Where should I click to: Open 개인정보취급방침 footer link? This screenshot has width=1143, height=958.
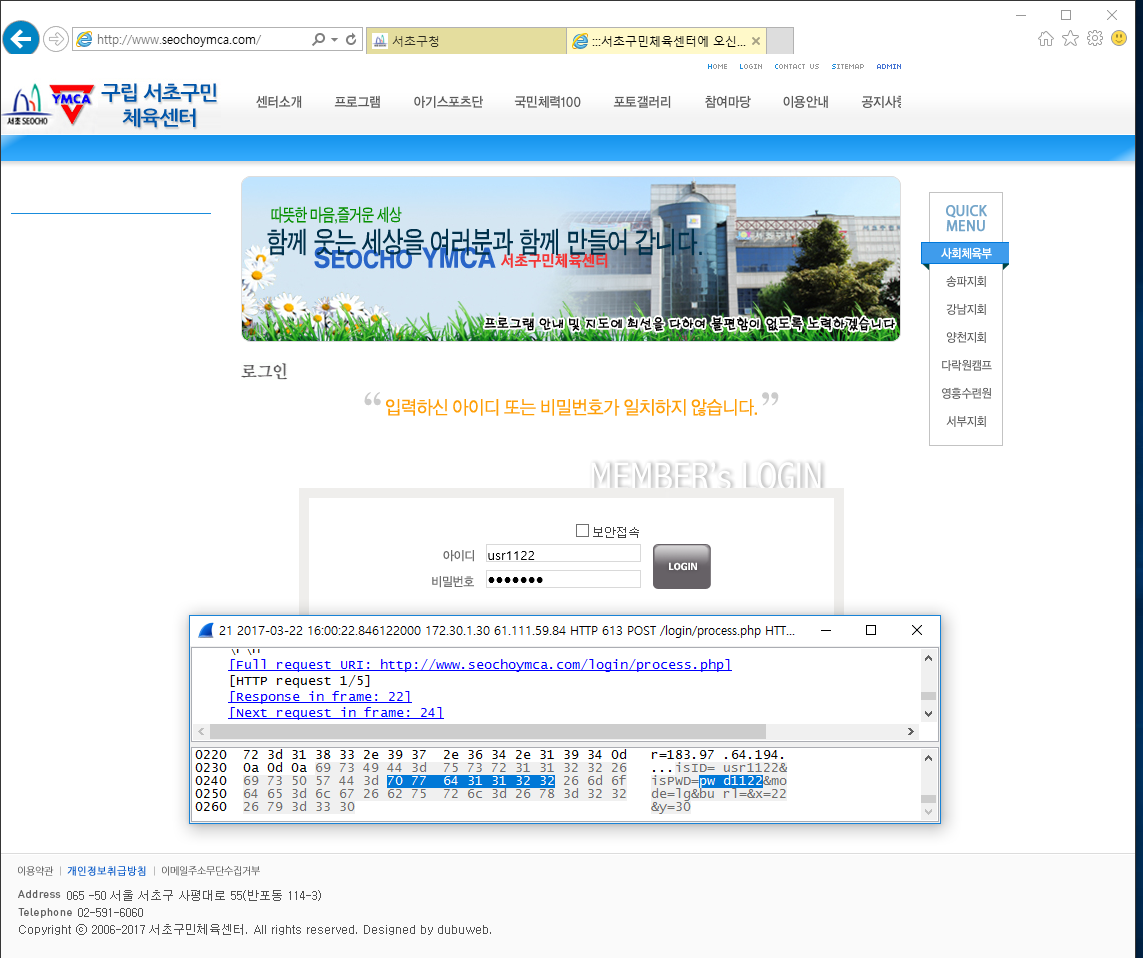point(106,871)
